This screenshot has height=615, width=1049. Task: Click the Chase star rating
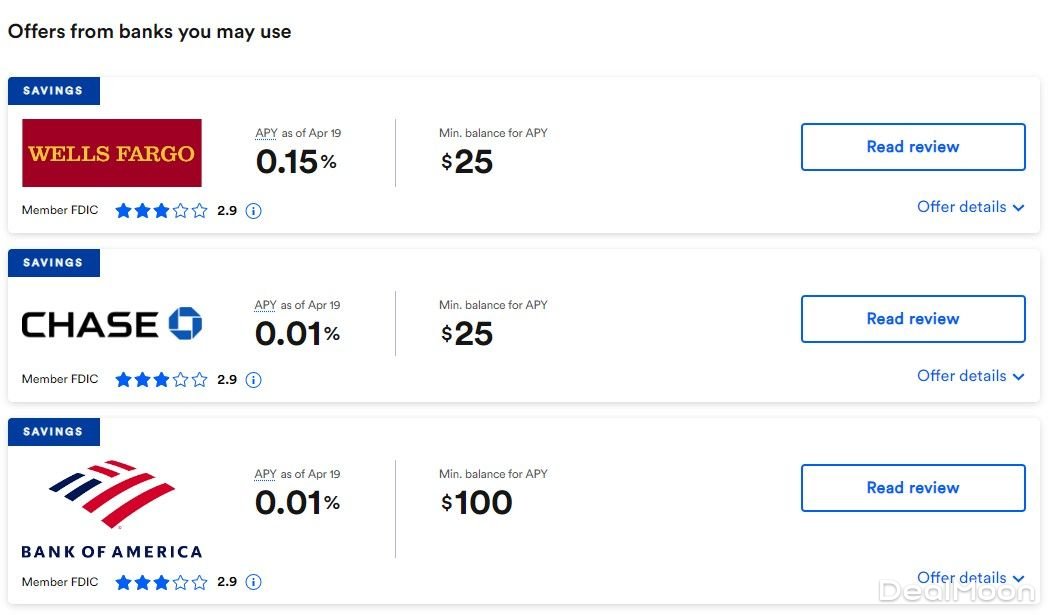(161, 380)
